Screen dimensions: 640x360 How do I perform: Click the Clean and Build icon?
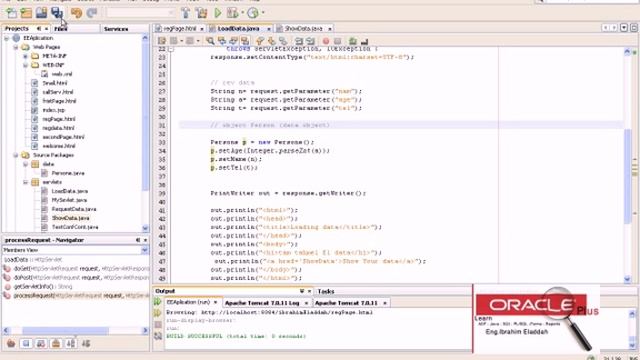click(202, 13)
